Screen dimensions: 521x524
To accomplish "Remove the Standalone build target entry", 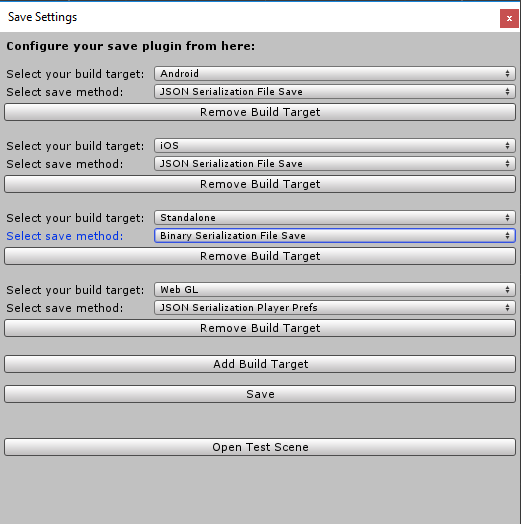I will 260,256.
